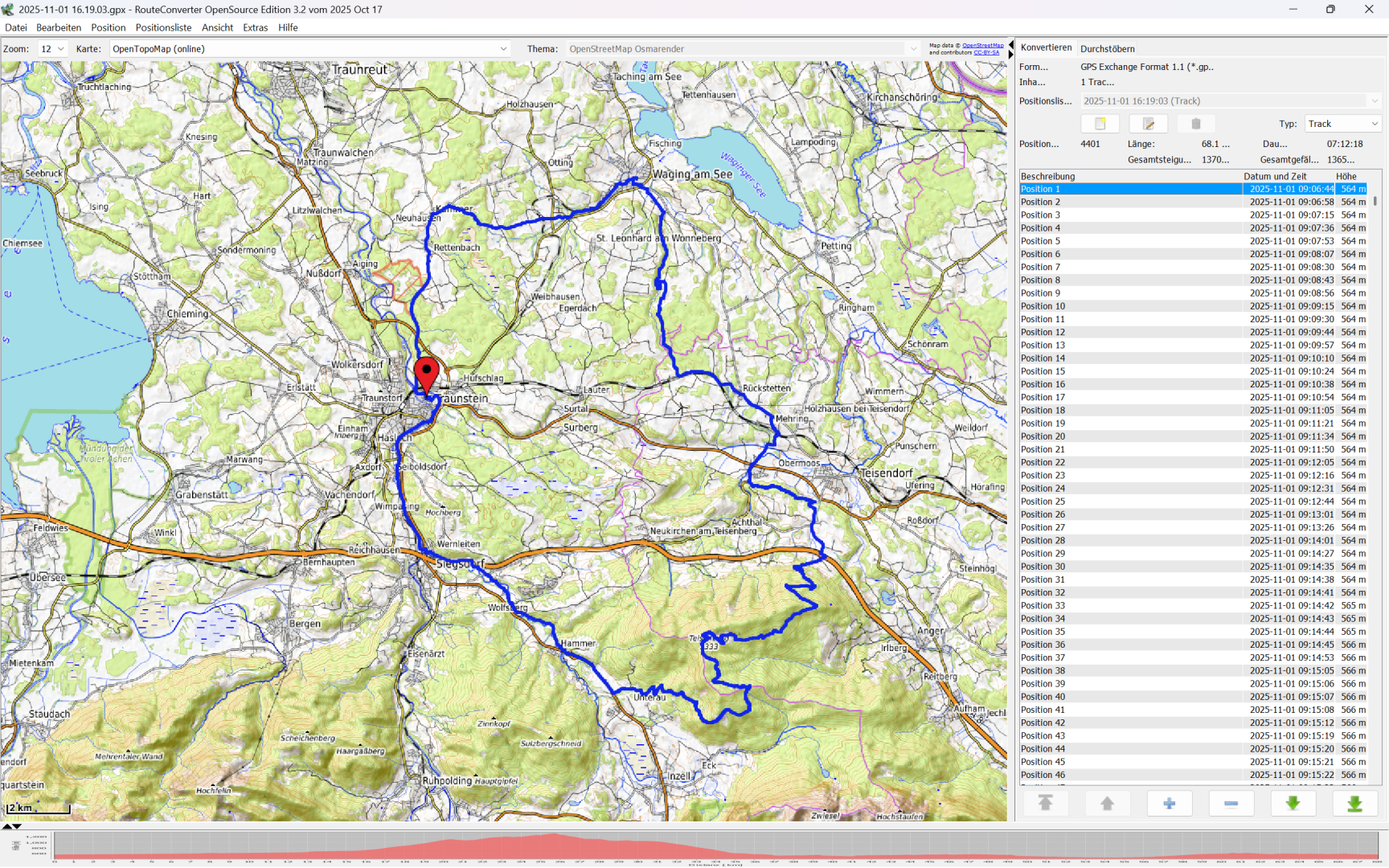Click the rename position list icon
Screen dimensions: 1389x868
pos(1148,124)
